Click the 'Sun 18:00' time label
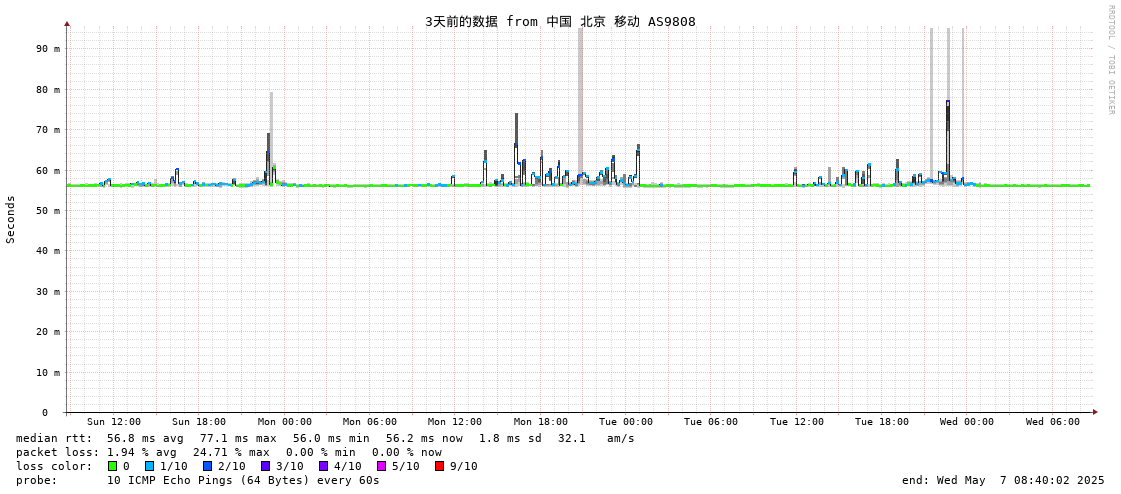This screenshot has width=1121, height=494. click(x=199, y=422)
